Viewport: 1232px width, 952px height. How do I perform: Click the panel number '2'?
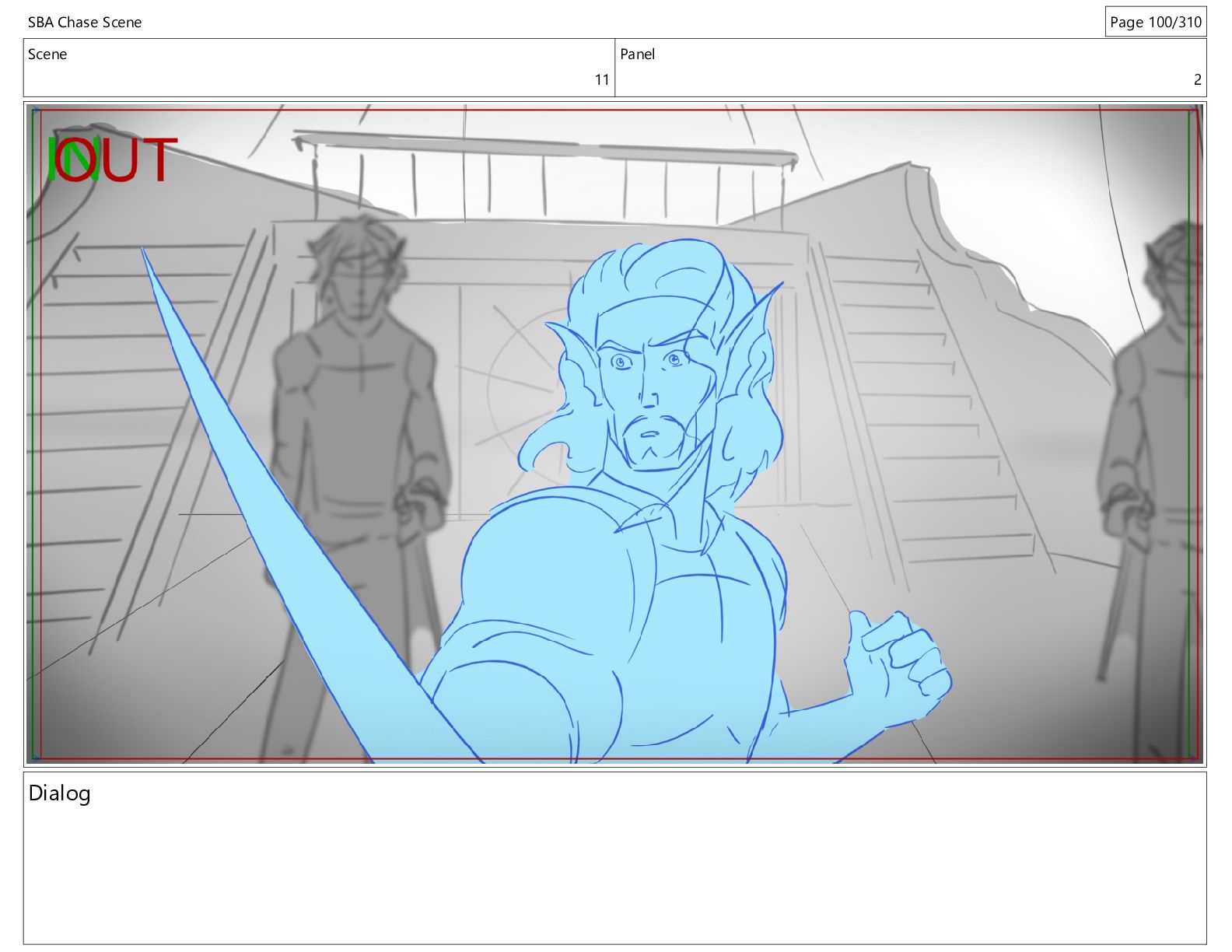1198,79
